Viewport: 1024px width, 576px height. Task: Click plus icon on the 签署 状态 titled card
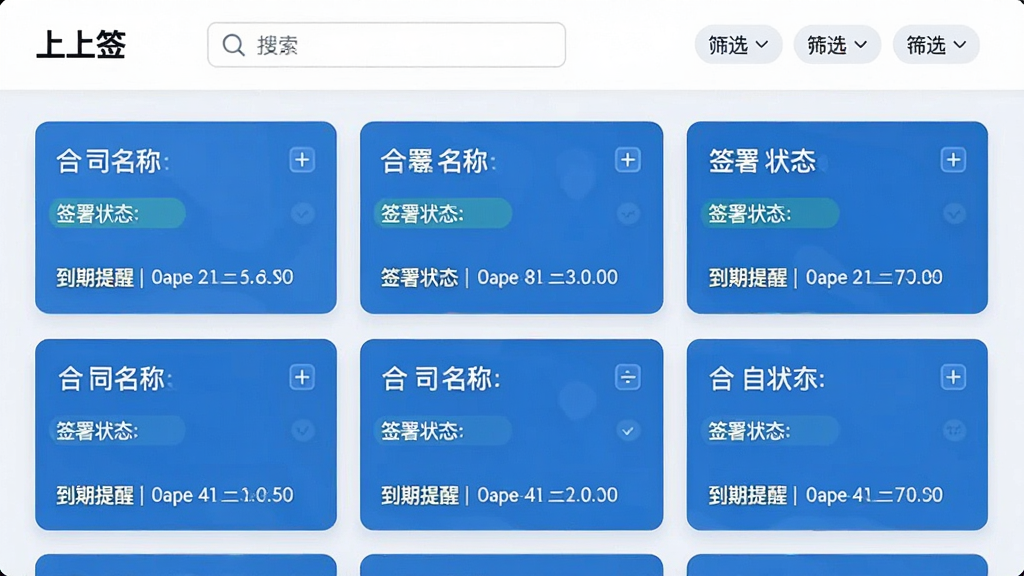[x=953, y=160]
